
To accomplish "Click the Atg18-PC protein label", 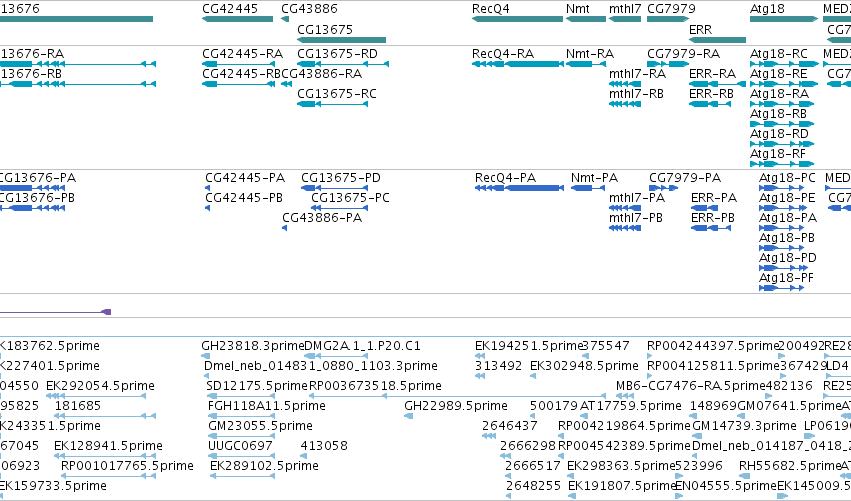I will (x=788, y=178).
